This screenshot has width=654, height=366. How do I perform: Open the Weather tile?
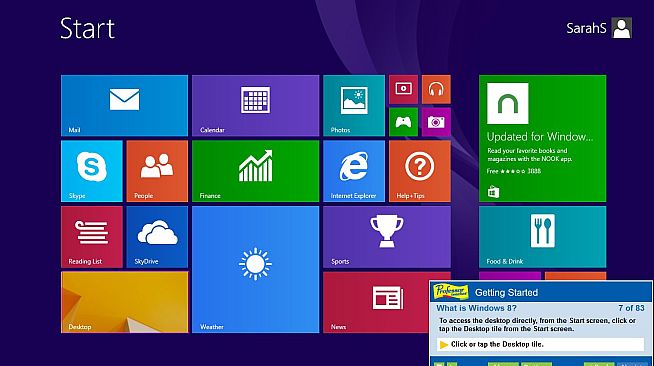point(255,269)
